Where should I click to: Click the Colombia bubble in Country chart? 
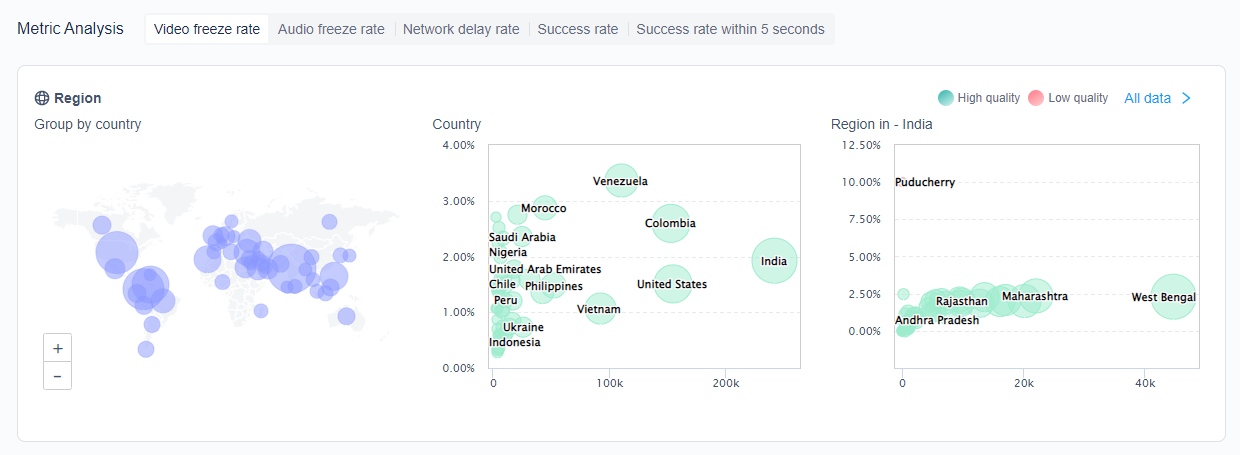670,223
